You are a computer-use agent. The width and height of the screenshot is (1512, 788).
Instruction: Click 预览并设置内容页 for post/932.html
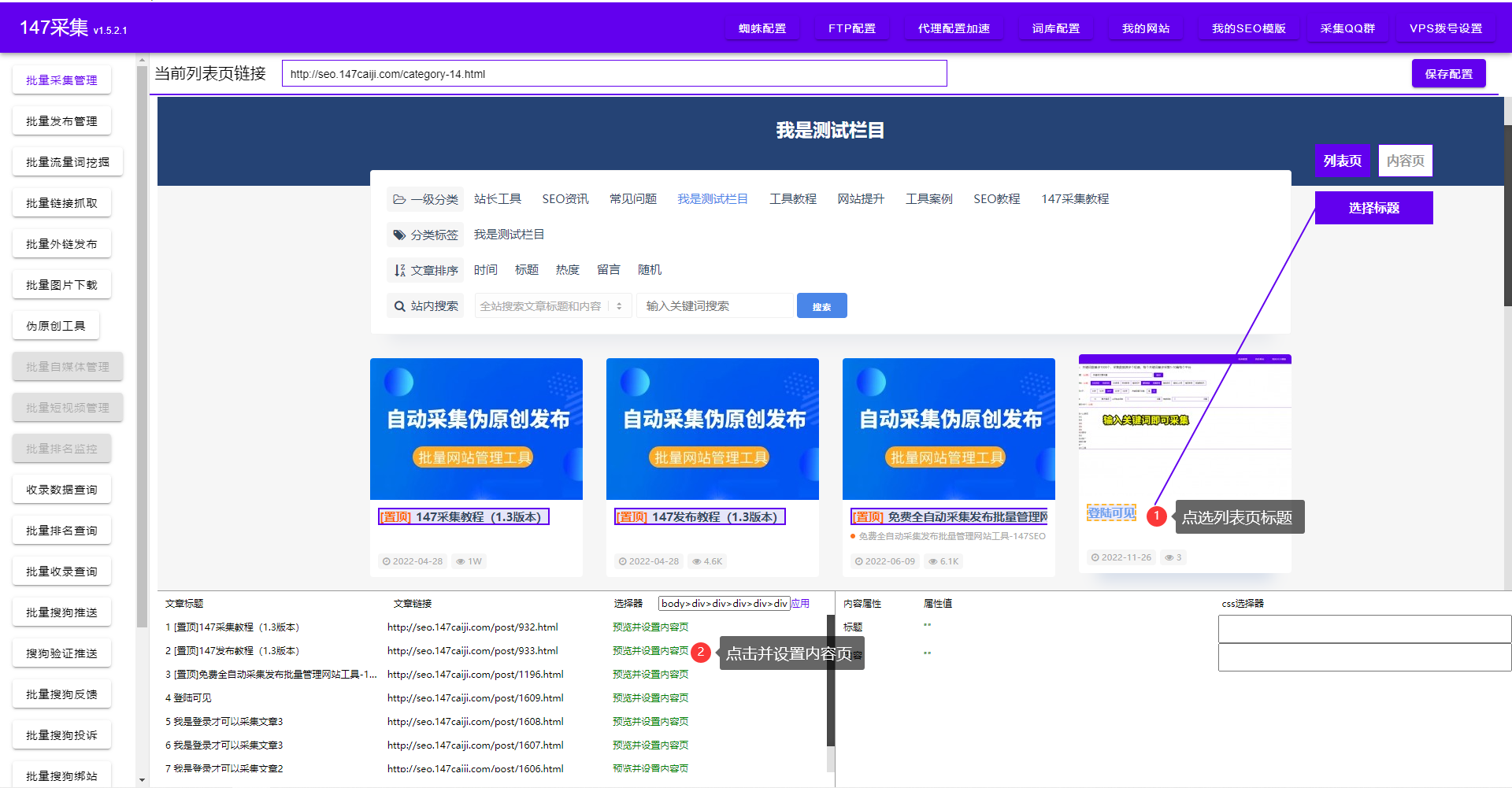point(650,627)
